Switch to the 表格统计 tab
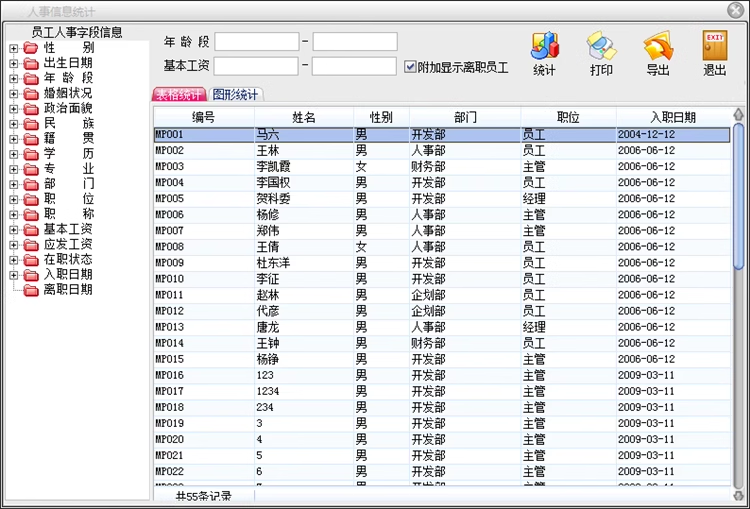750x509 pixels. click(179, 94)
